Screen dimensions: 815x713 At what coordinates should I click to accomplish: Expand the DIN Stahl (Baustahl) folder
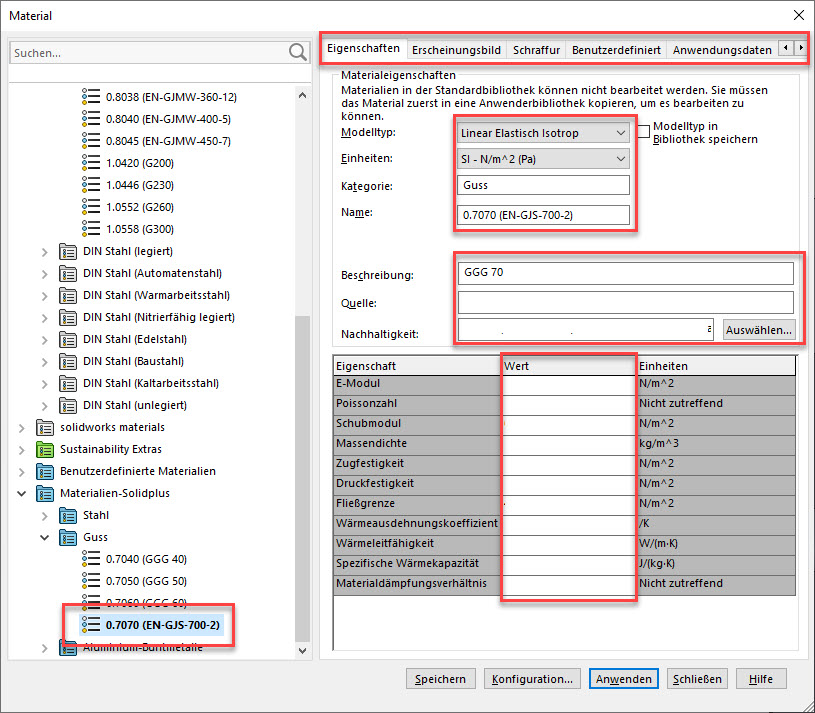(x=44, y=361)
